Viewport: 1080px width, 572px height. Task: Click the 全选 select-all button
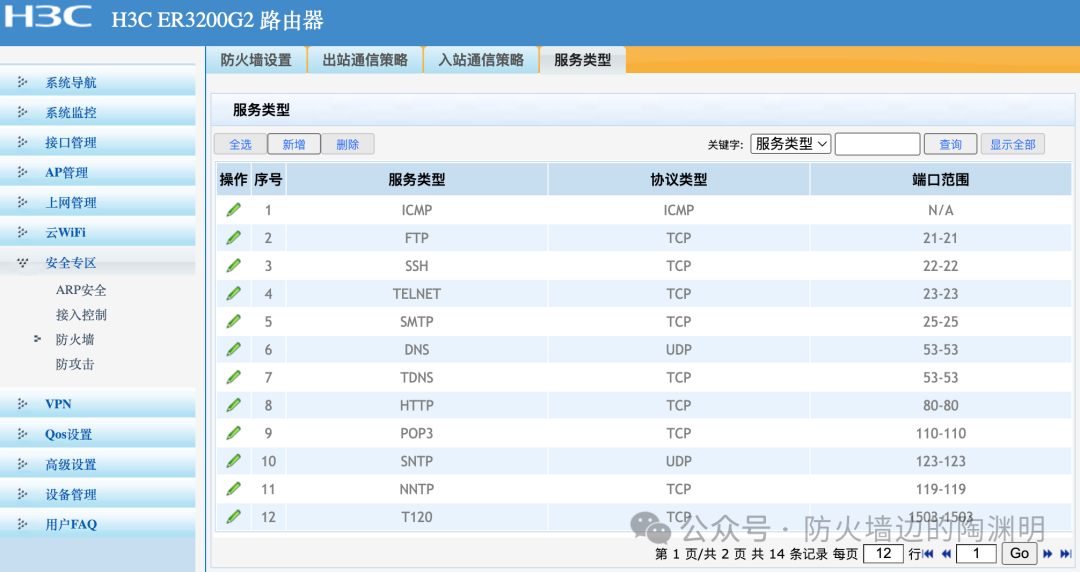(x=240, y=144)
